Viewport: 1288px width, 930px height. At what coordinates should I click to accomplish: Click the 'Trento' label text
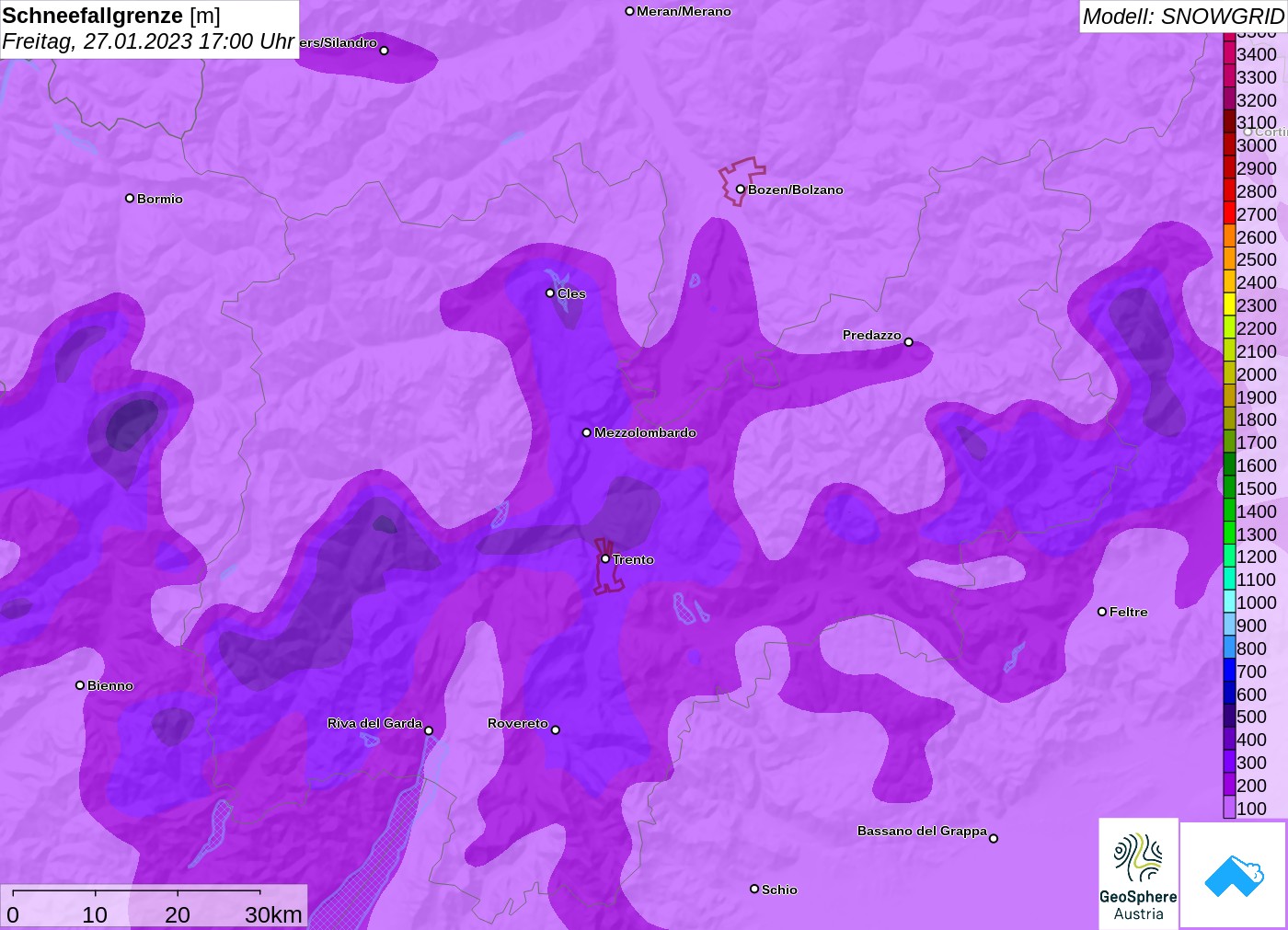[633, 559]
